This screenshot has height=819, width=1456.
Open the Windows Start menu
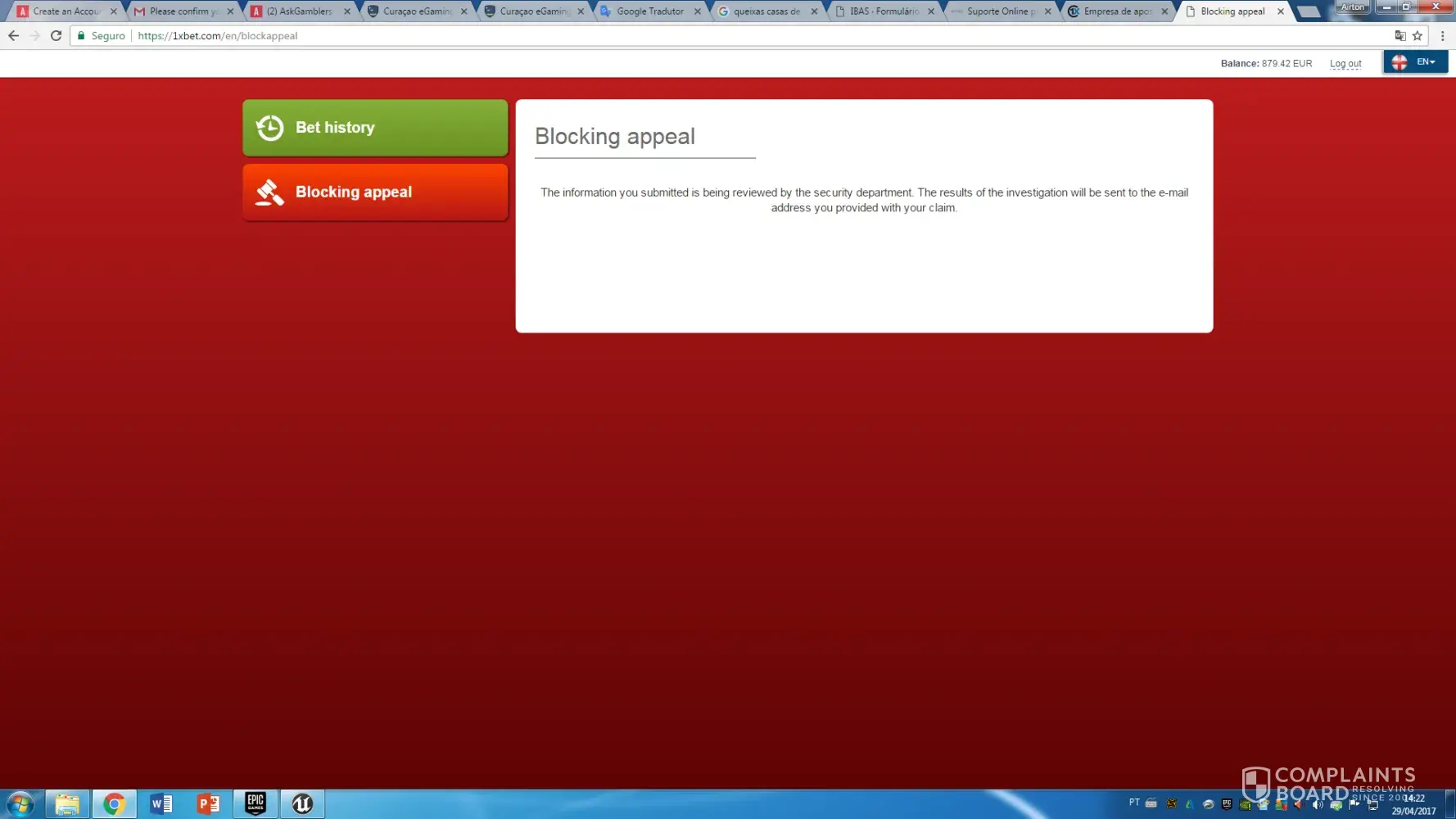[x=20, y=803]
